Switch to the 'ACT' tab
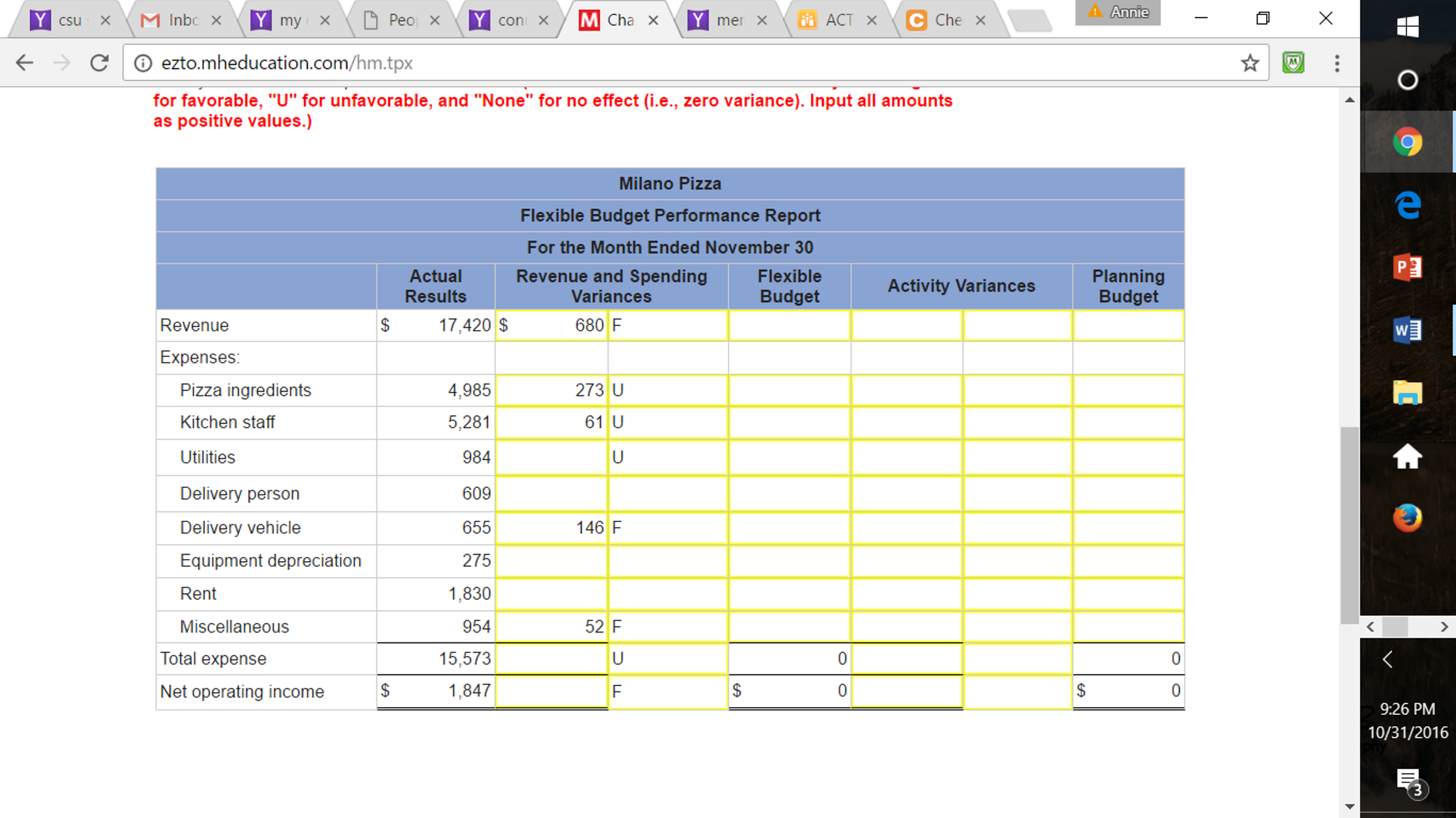 pyautogui.click(x=838, y=20)
